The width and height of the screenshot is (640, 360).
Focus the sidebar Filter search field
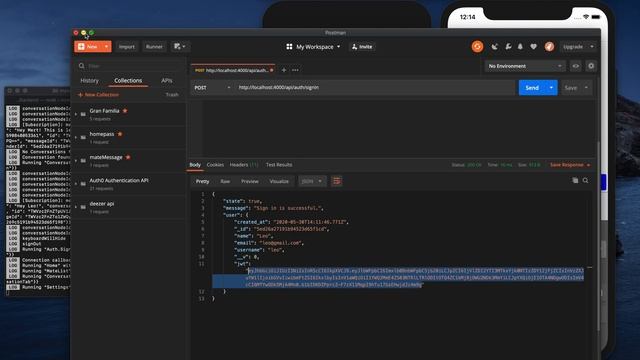point(130,66)
